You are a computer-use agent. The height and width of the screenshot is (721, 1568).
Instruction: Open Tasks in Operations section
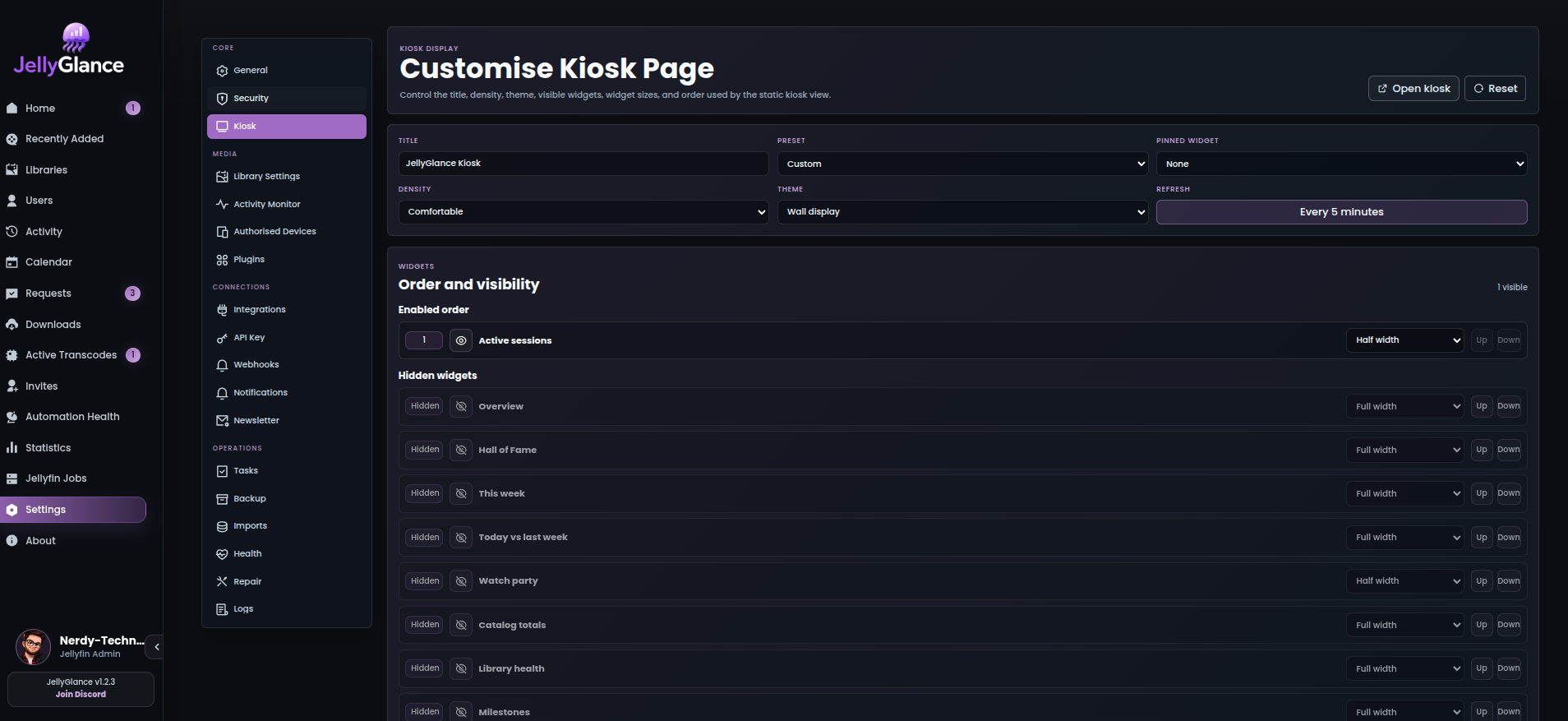287,471
